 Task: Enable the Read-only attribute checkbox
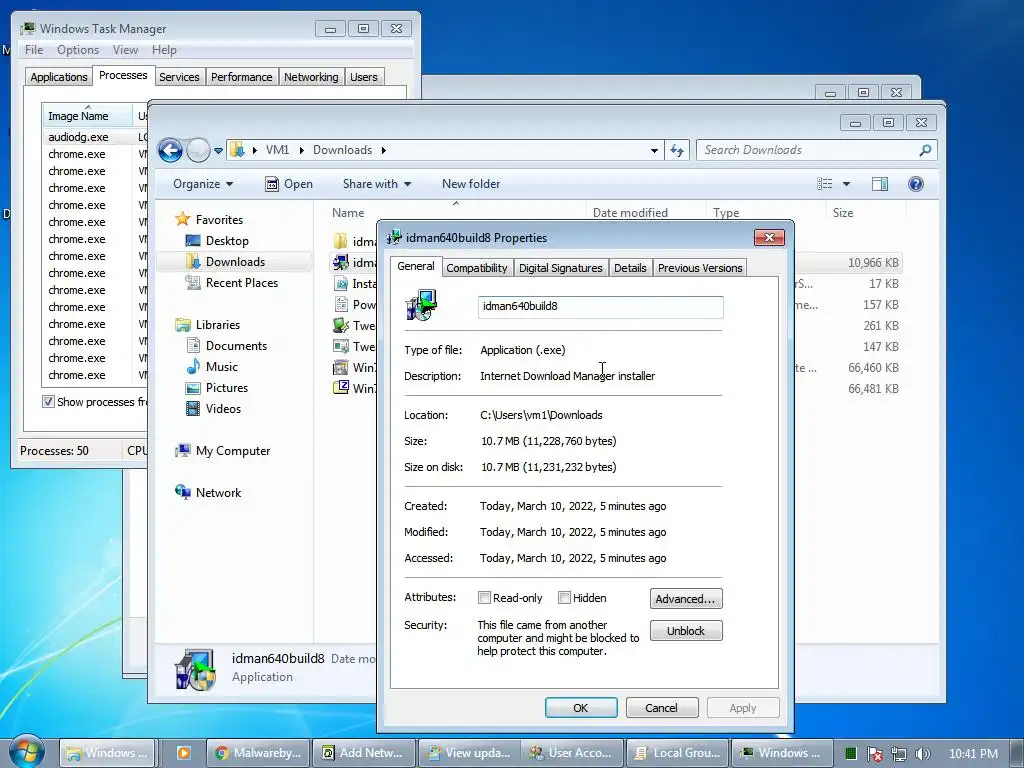click(485, 598)
